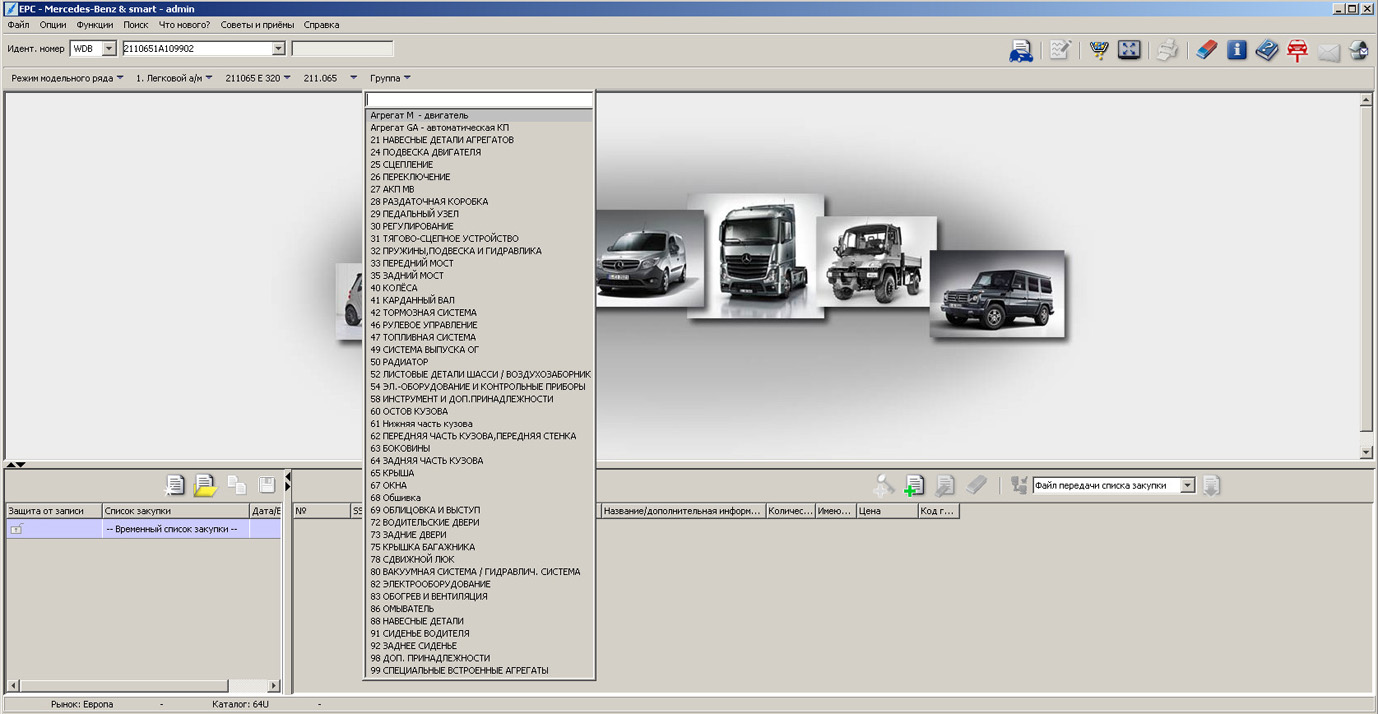Screen dimensions: 1378x714
Task: Click the group list search field
Action: coord(479,100)
